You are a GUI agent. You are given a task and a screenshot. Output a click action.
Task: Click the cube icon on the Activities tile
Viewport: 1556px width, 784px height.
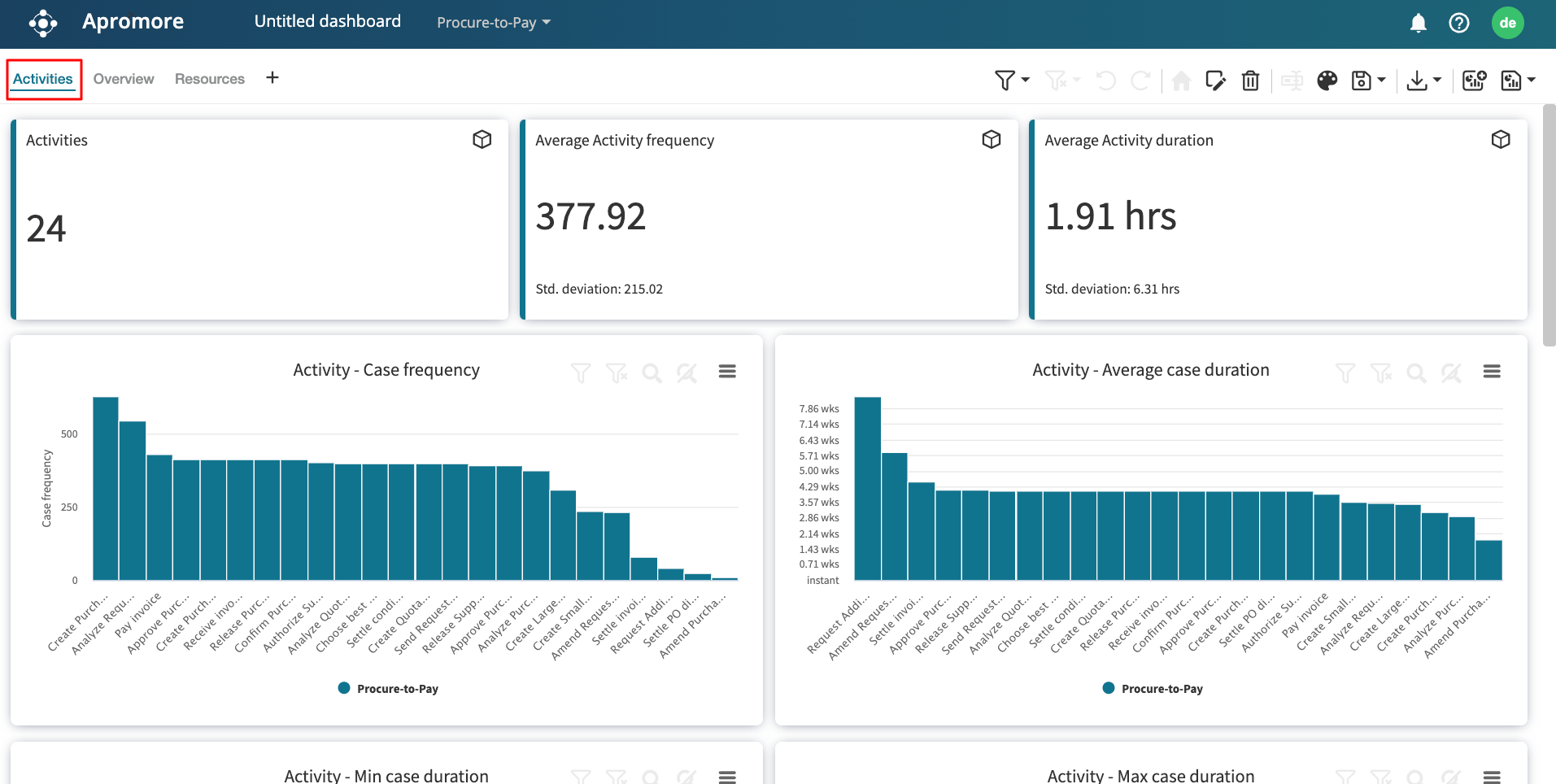point(482,140)
